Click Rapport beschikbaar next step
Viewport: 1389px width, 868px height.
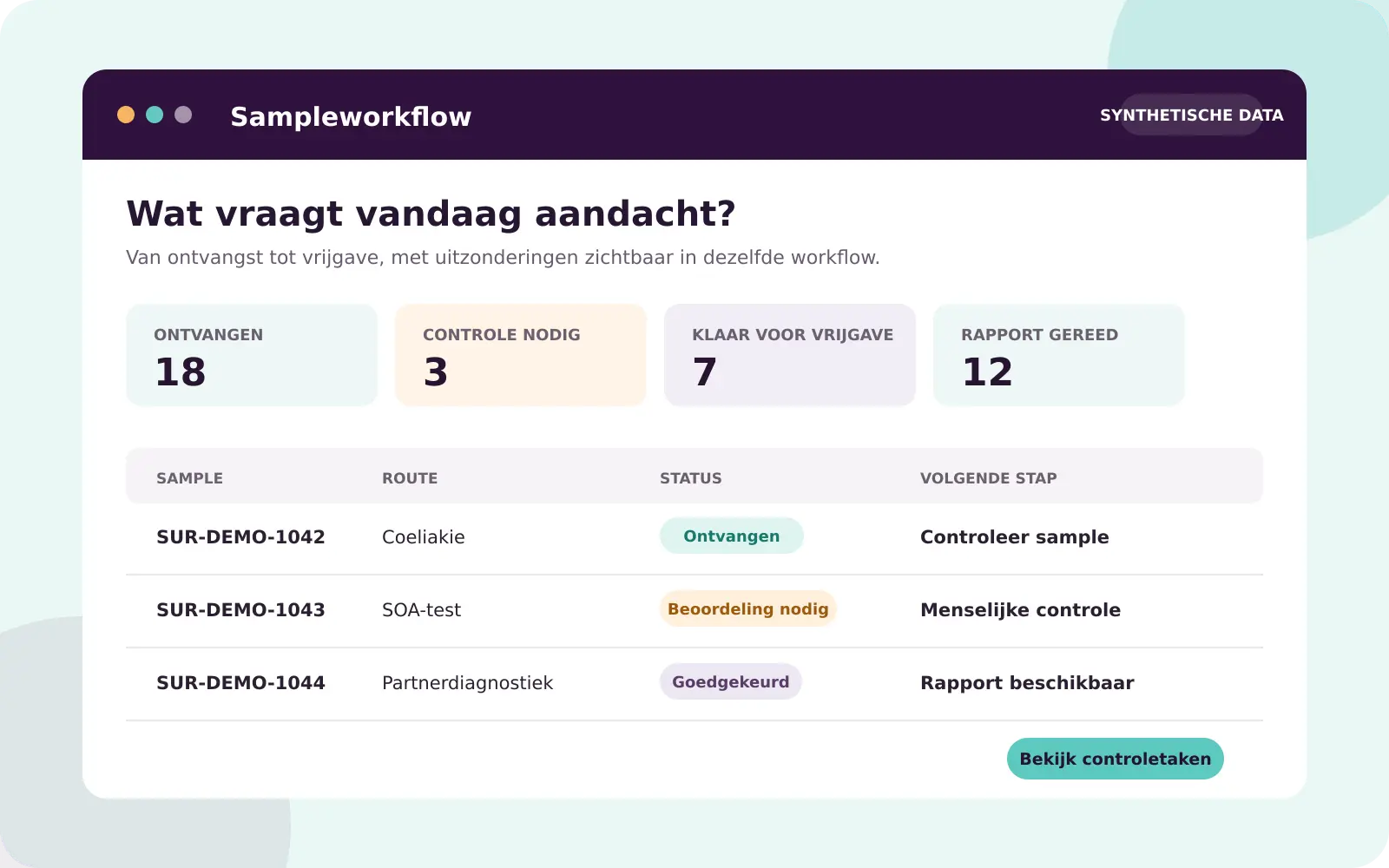pyautogui.click(x=1027, y=683)
